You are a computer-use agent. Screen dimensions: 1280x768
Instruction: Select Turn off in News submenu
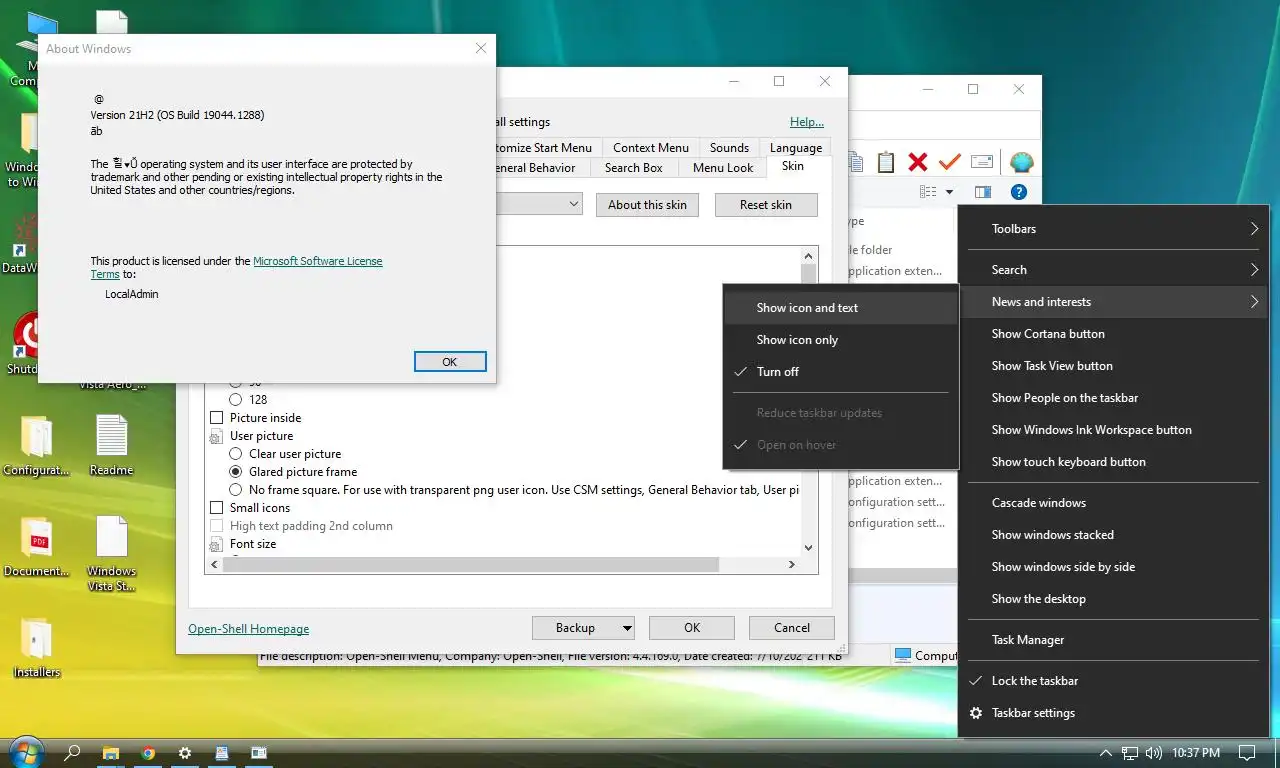[x=840, y=372]
